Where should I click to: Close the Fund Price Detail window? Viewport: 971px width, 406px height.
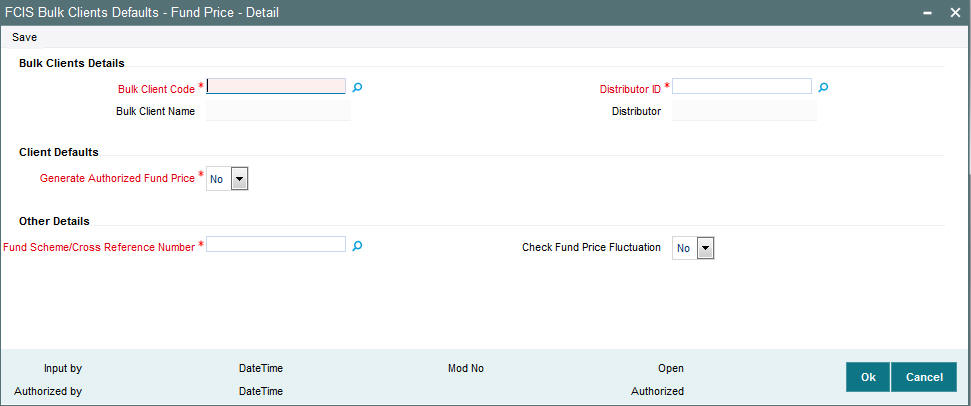tap(955, 12)
